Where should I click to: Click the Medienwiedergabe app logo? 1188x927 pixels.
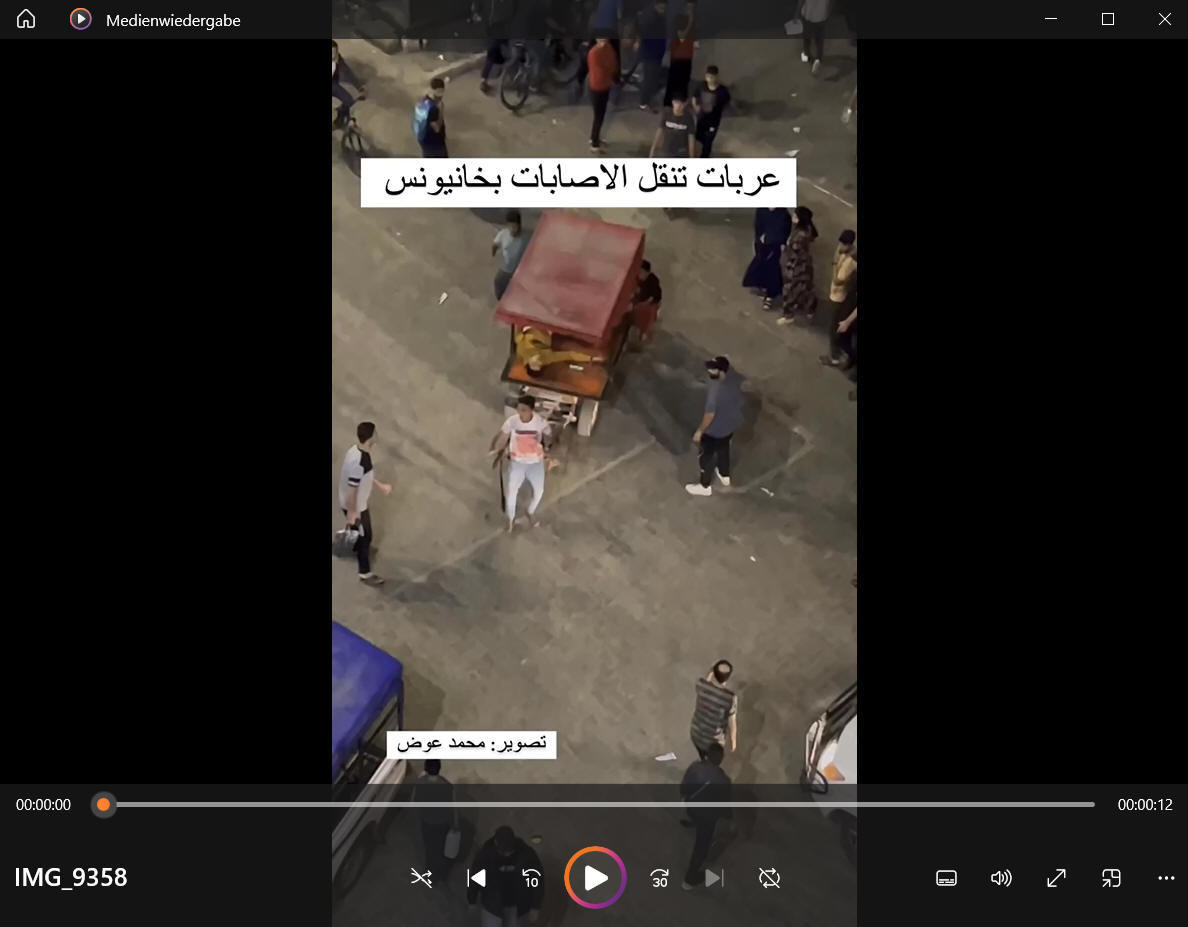[x=80, y=19]
